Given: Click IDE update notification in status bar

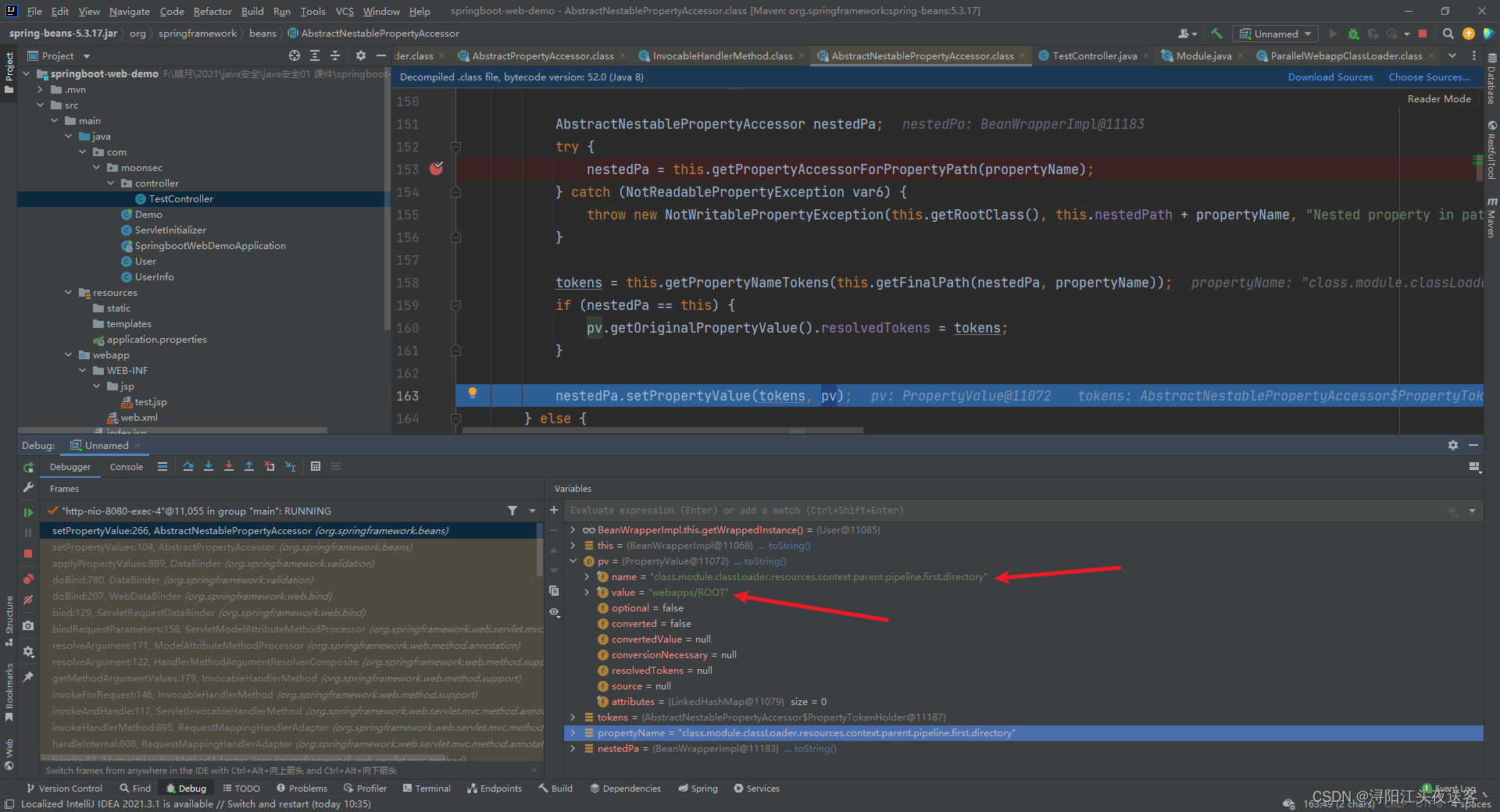Looking at the screenshot, I should point(195,804).
